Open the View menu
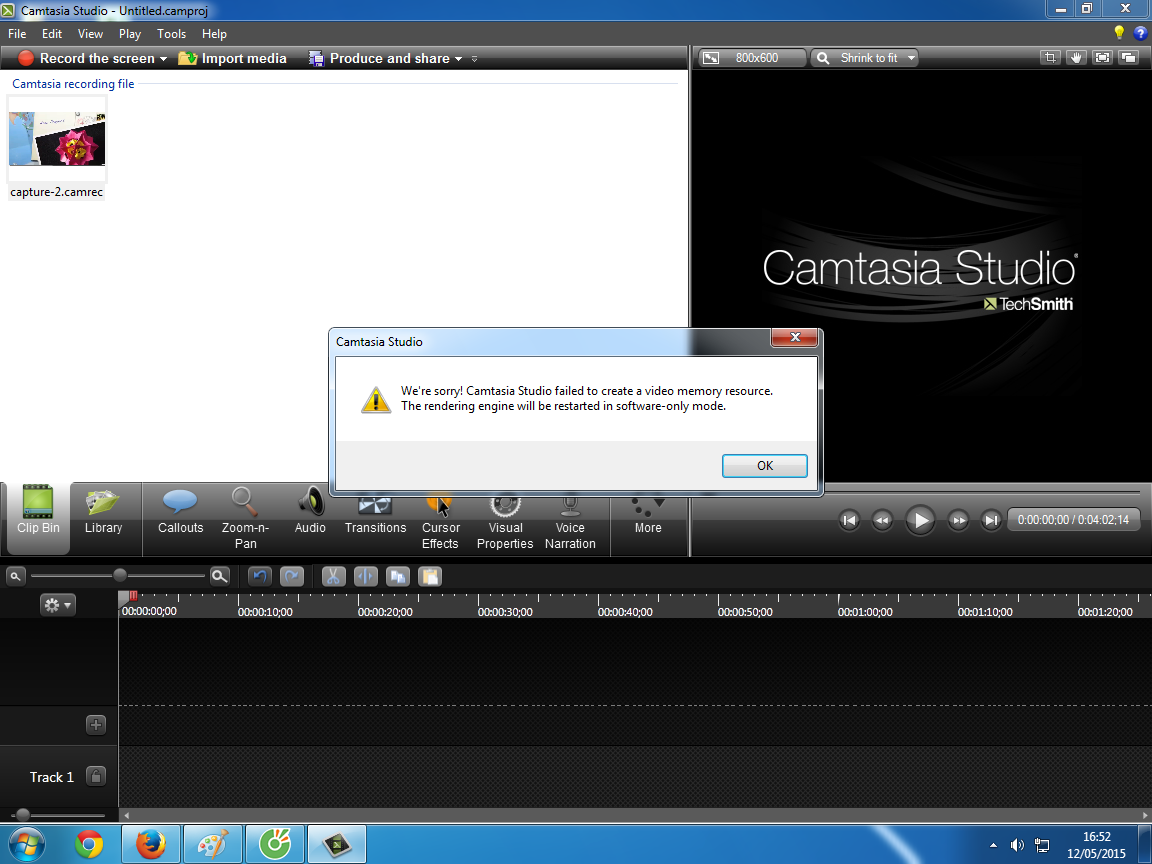The image size is (1152, 864). (x=90, y=34)
